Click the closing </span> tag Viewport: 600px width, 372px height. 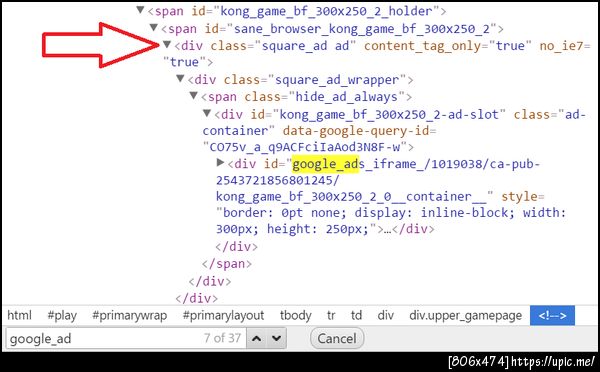pos(227,264)
